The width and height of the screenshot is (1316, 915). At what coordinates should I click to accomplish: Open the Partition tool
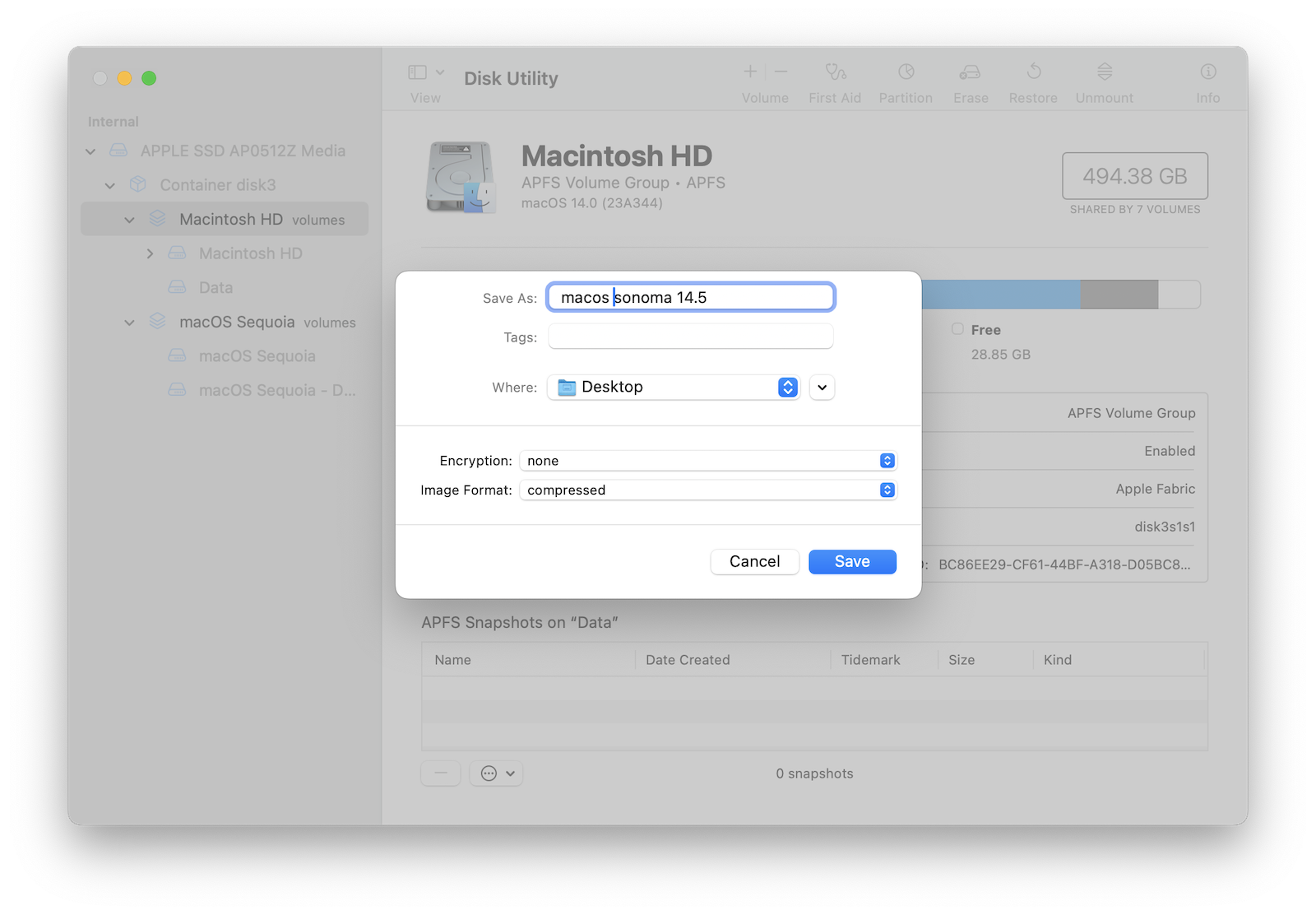(x=906, y=72)
